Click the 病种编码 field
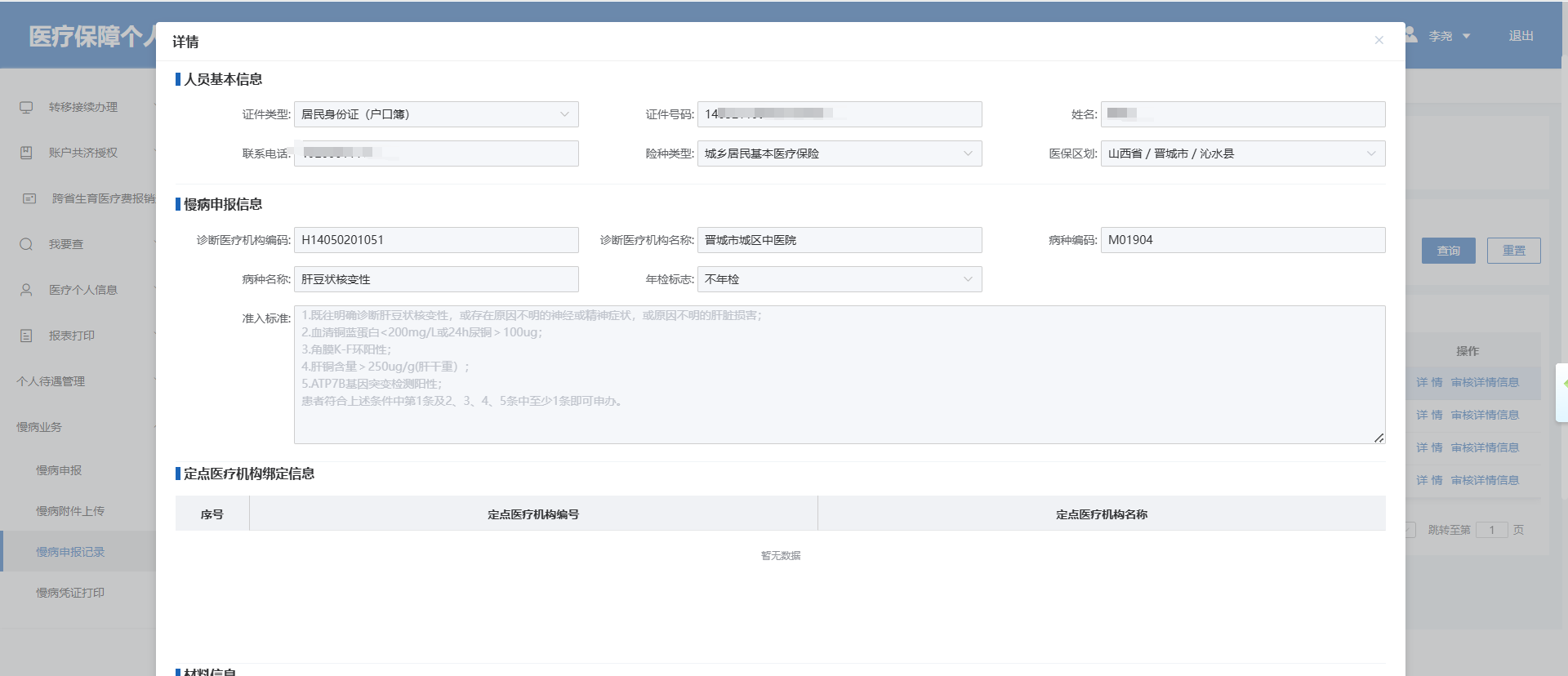This screenshot has width=1568, height=676. coord(1243,240)
